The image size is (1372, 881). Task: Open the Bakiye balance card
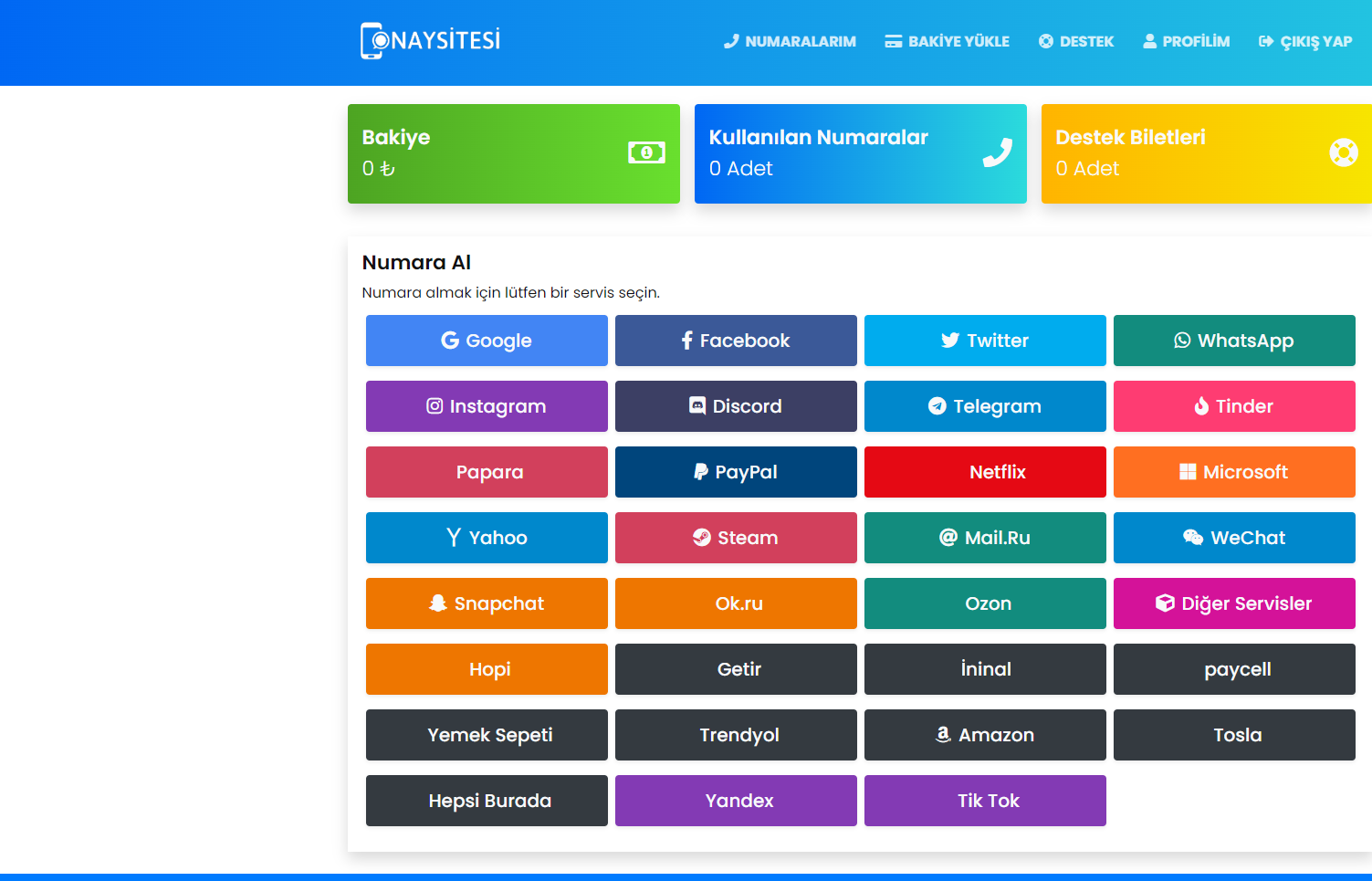[x=514, y=153]
